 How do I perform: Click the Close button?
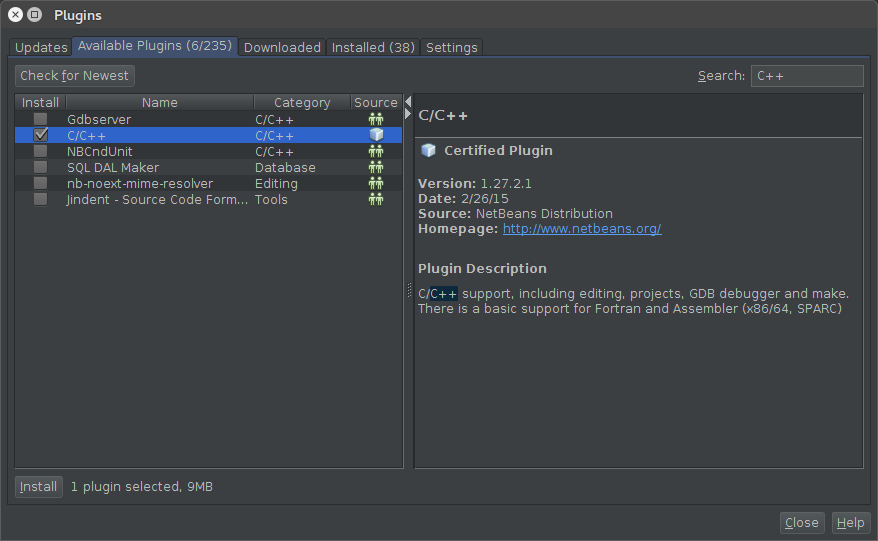(x=802, y=523)
